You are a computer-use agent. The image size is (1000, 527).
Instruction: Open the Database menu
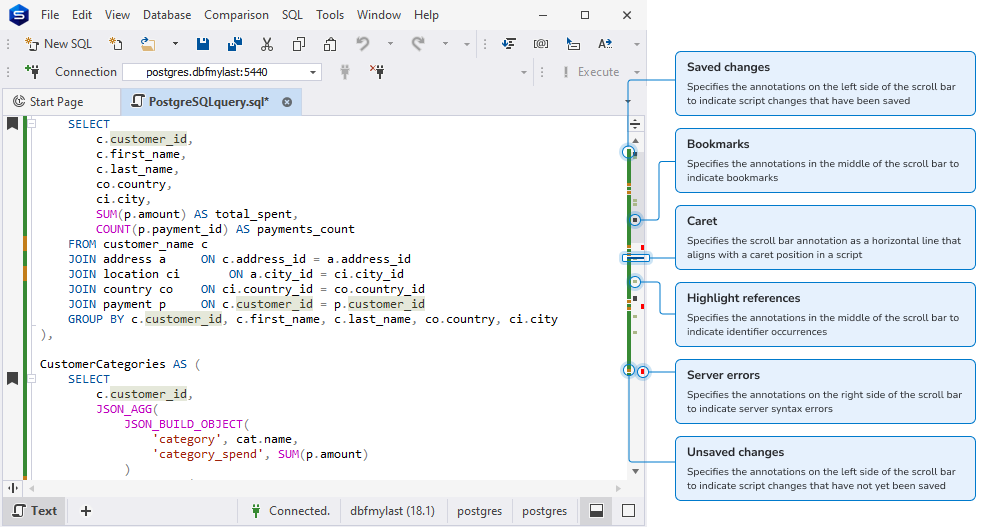click(167, 15)
